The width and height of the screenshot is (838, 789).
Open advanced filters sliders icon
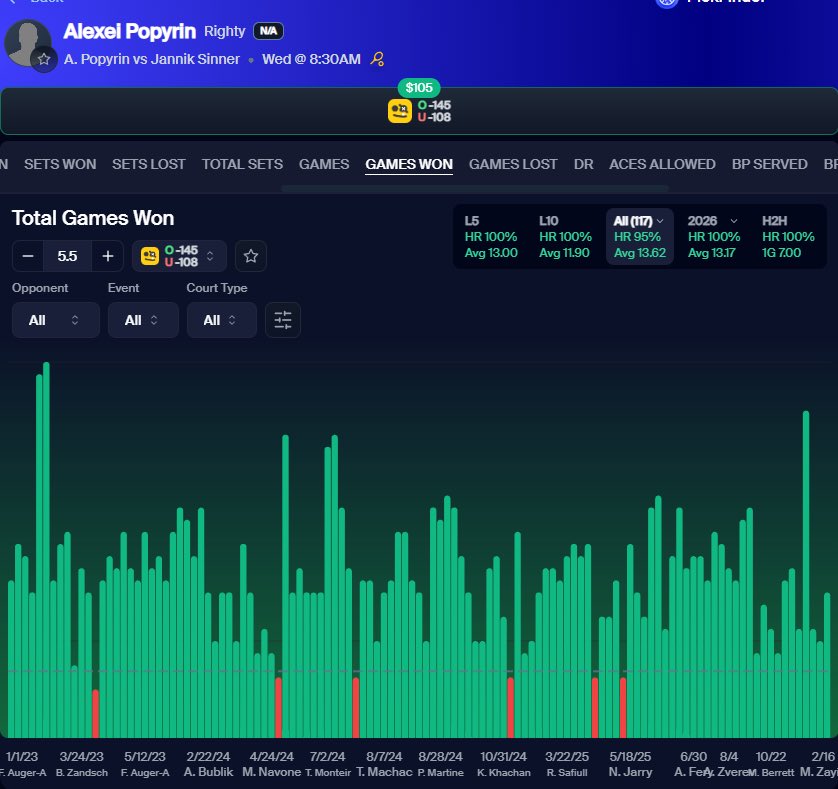(x=283, y=320)
